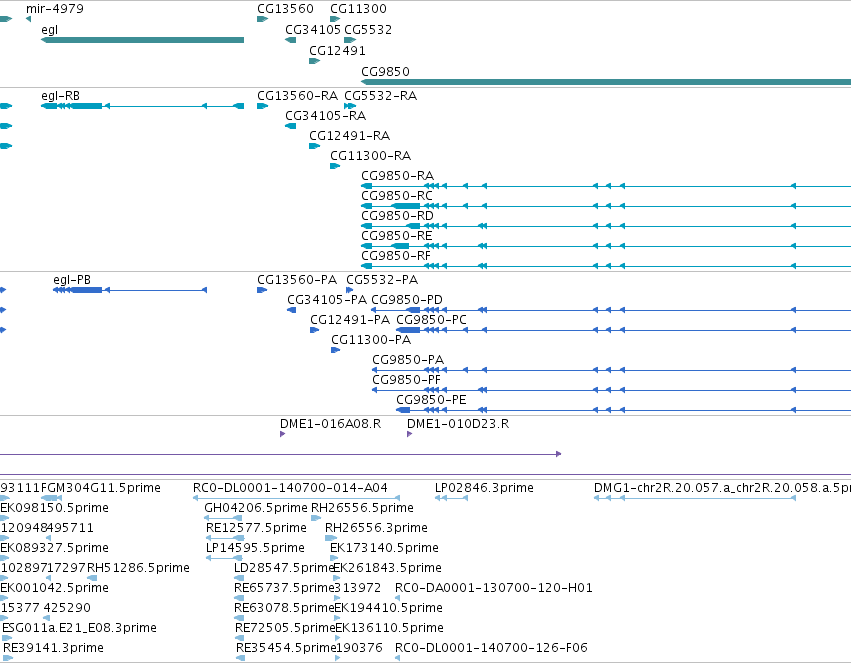The image size is (851, 663).
Task: Select the FGM304G11.5prime EST
Action: click(52, 498)
